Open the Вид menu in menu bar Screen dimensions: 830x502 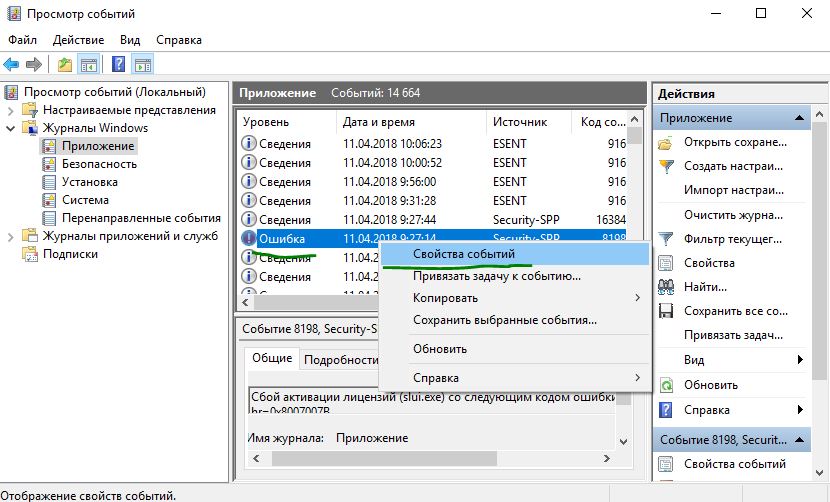(130, 40)
